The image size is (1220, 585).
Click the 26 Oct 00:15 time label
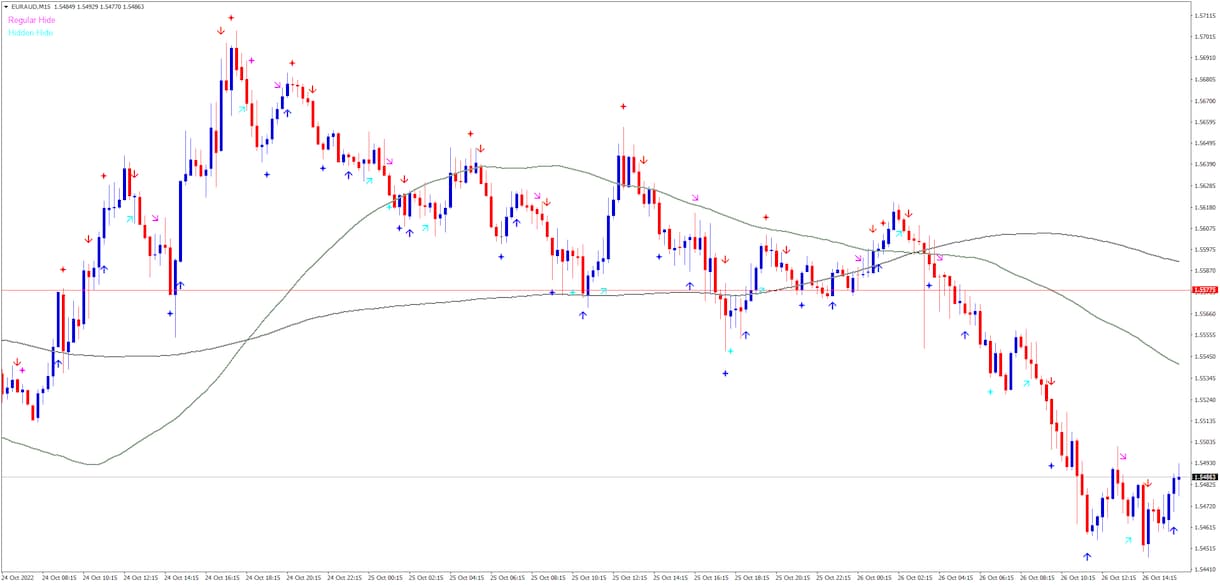tap(876, 577)
